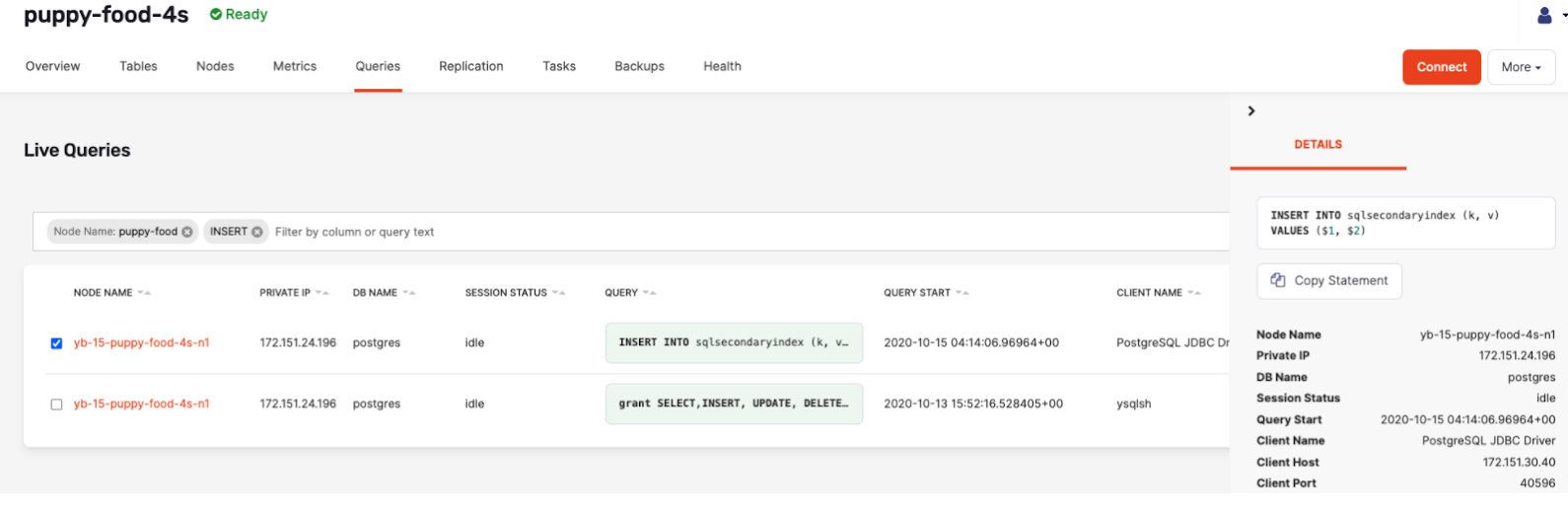Open the More dropdown menu
Image resolution: width=1568 pixels, height=513 pixels.
1521,67
